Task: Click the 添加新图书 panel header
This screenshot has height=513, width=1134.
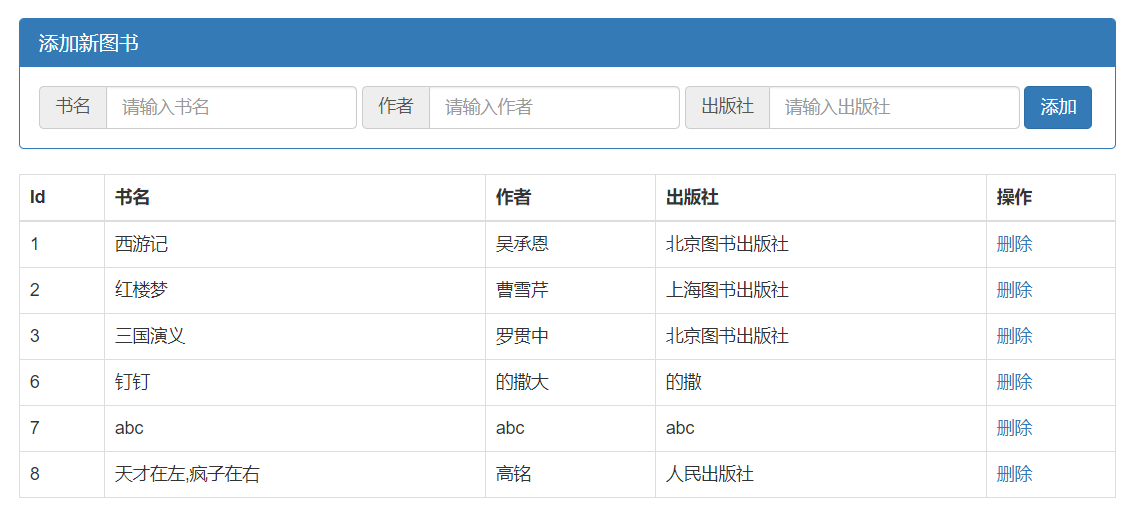Action: pyautogui.click(x=88, y=43)
